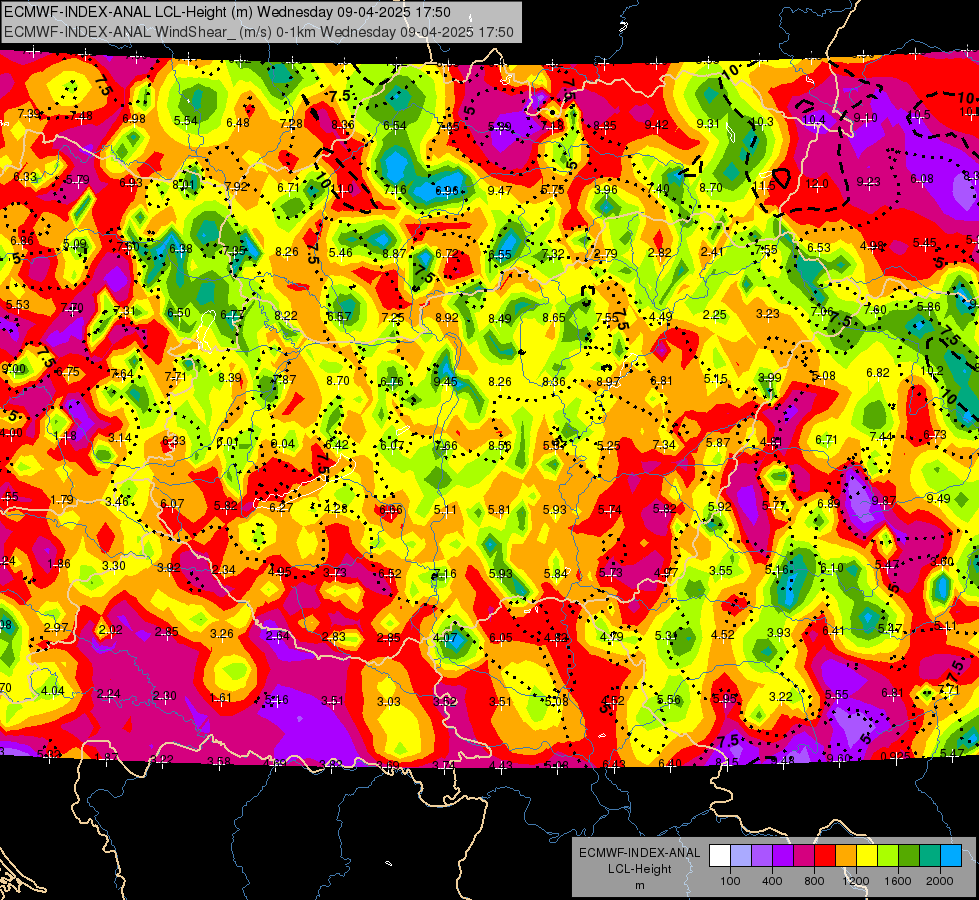
Task: Click the 7.28 wind shear value
Action: pyautogui.click(x=291, y=124)
